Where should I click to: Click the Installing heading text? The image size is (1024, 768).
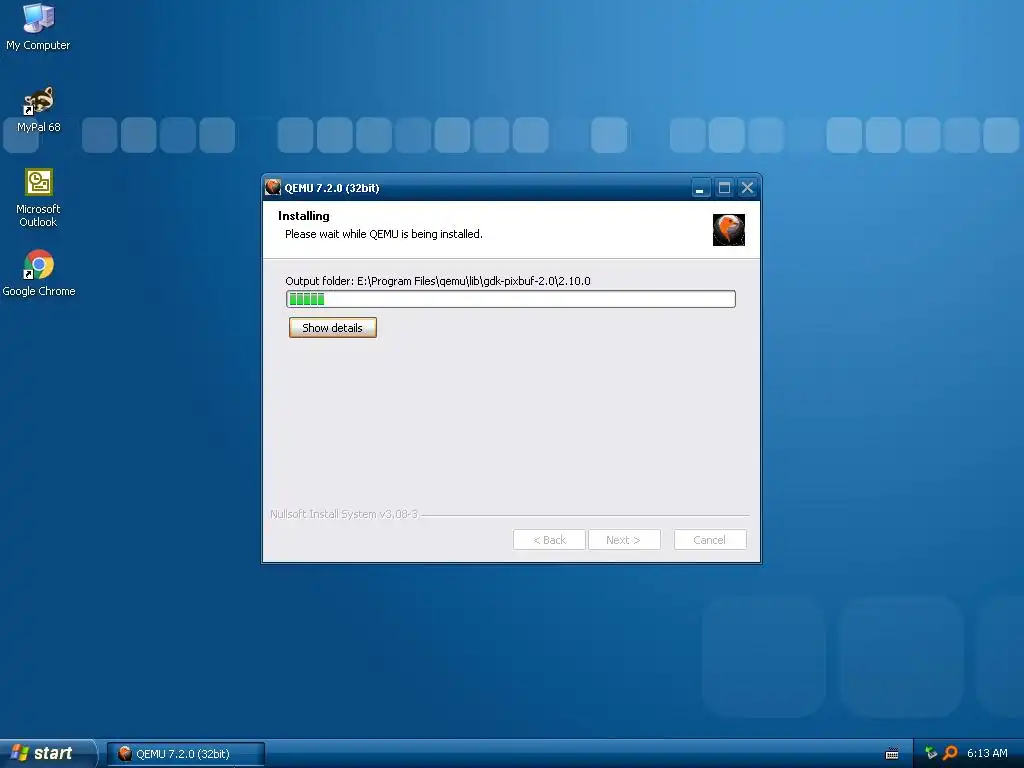[x=304, y=216]
